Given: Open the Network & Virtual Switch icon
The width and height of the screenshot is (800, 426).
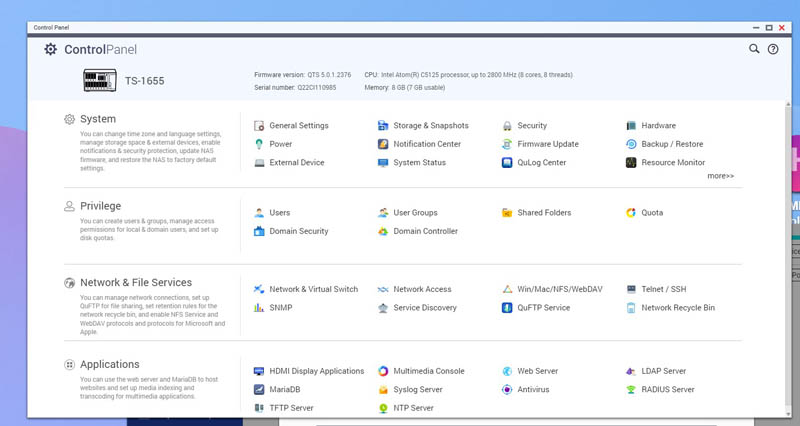Looking at the screenshot, I should click(260, 289).
